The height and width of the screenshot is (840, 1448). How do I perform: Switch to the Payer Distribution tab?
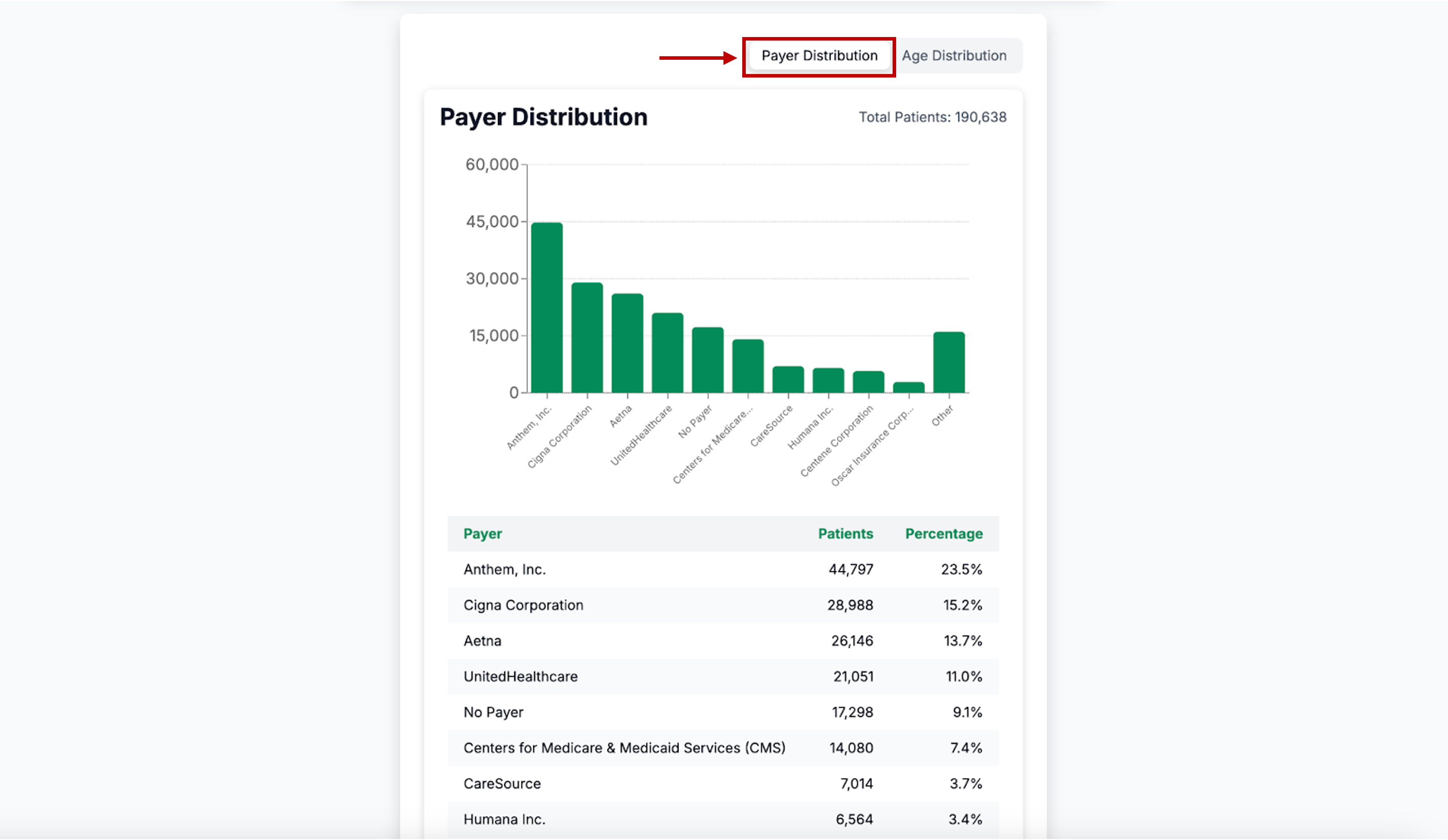[819, 56]
